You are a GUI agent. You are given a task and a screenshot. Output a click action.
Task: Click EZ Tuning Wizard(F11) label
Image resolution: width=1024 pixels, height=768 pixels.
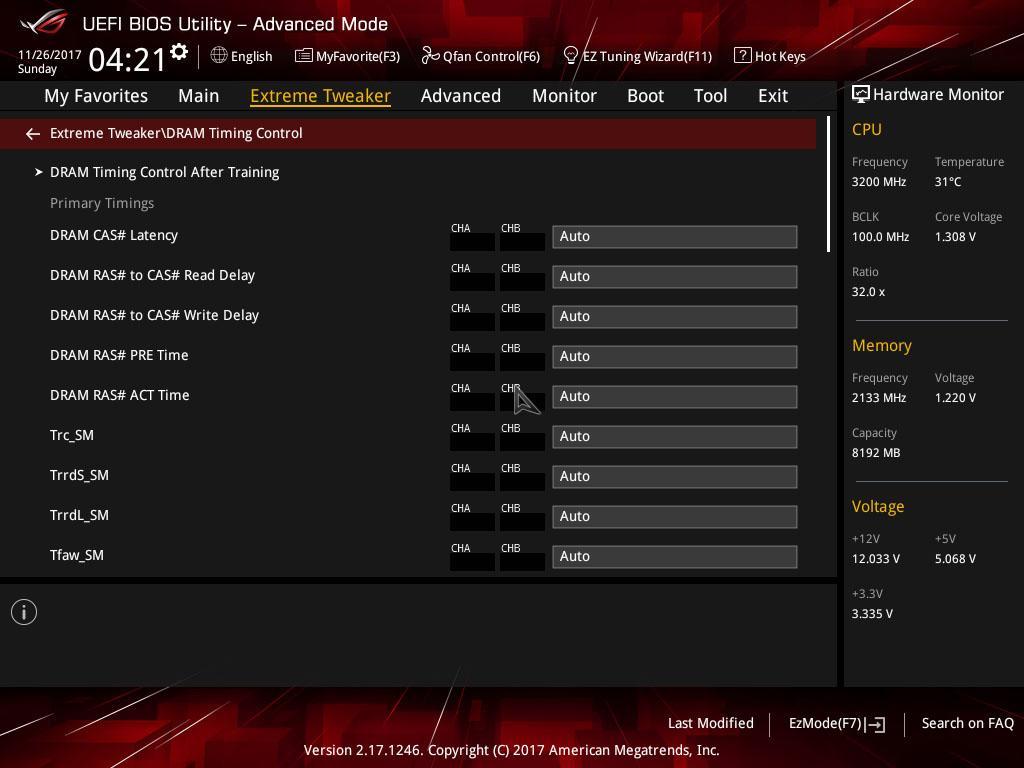pos(647,56)
